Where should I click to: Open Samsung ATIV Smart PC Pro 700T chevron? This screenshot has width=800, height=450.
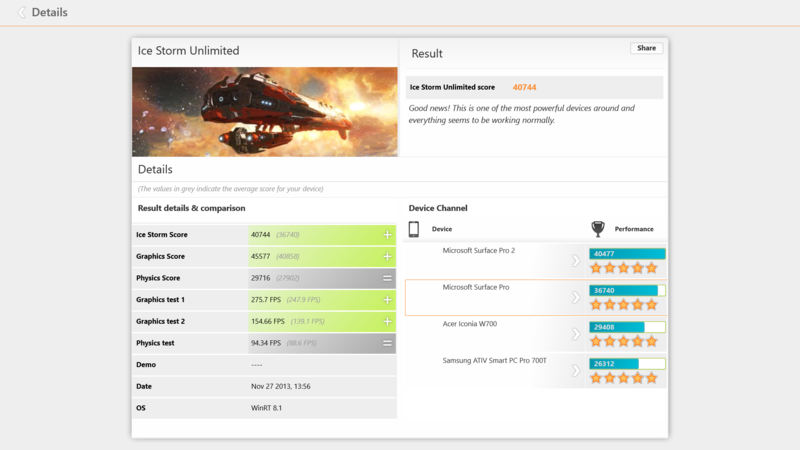point(576,371)
